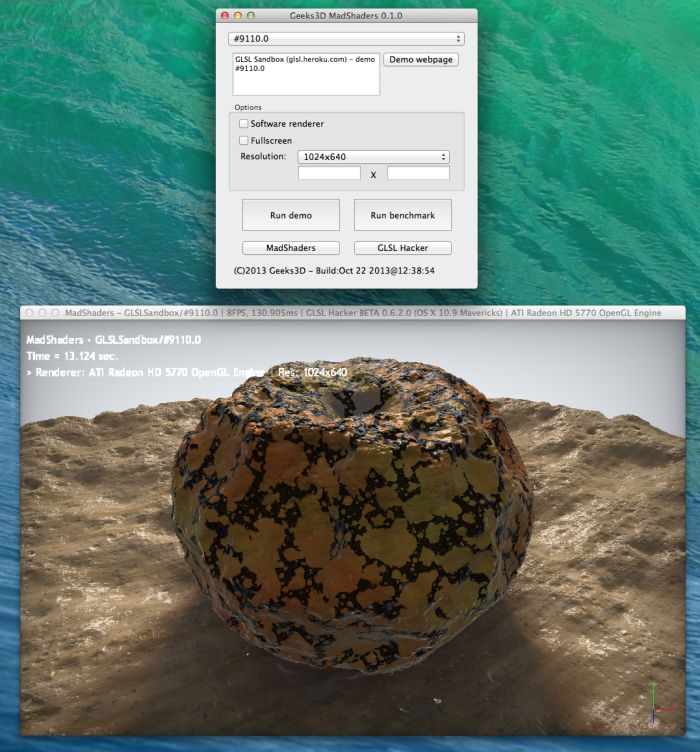Click the 'MadShaders - GLSLSandbox/#9110.0' overlay text

tap(114, 340)
